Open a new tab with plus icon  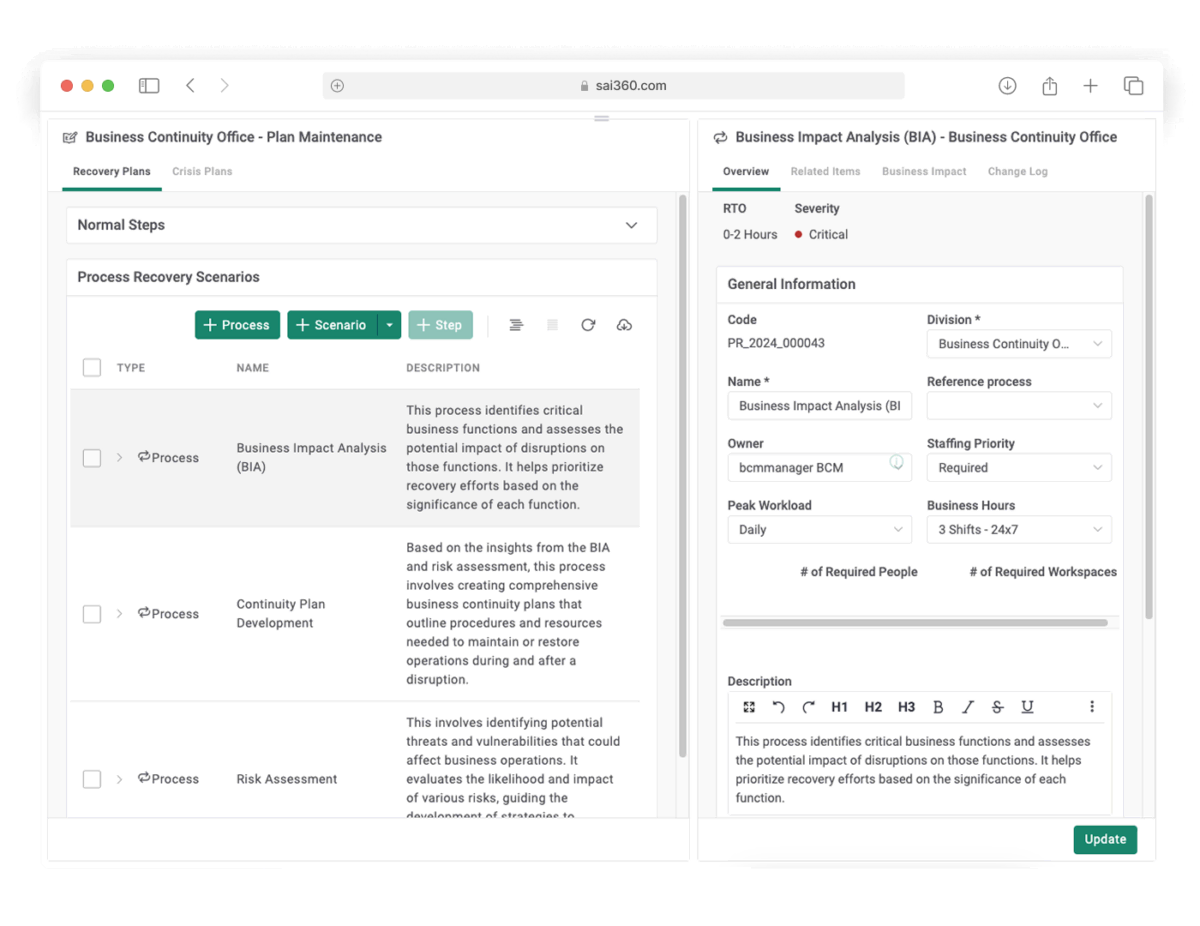tap(1090, 86)
